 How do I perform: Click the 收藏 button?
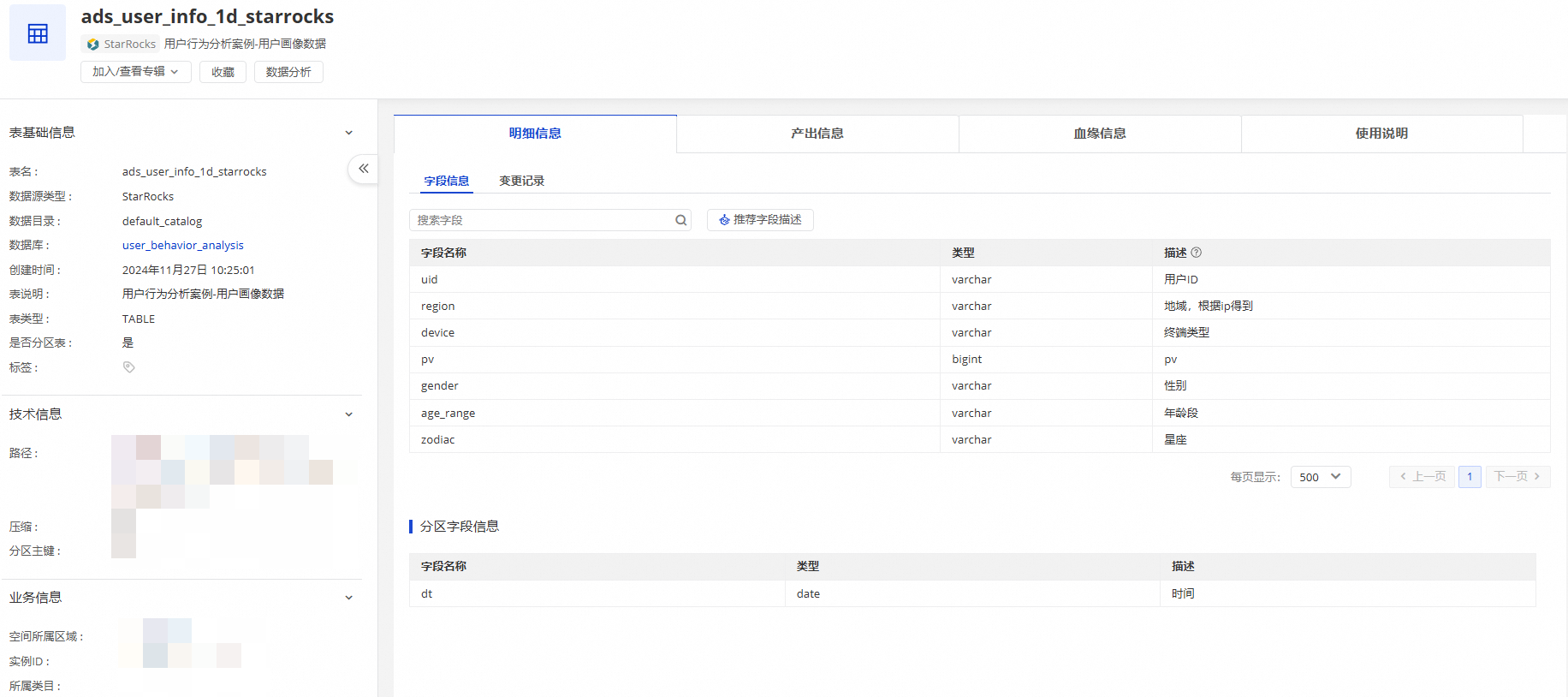point(223,72)
